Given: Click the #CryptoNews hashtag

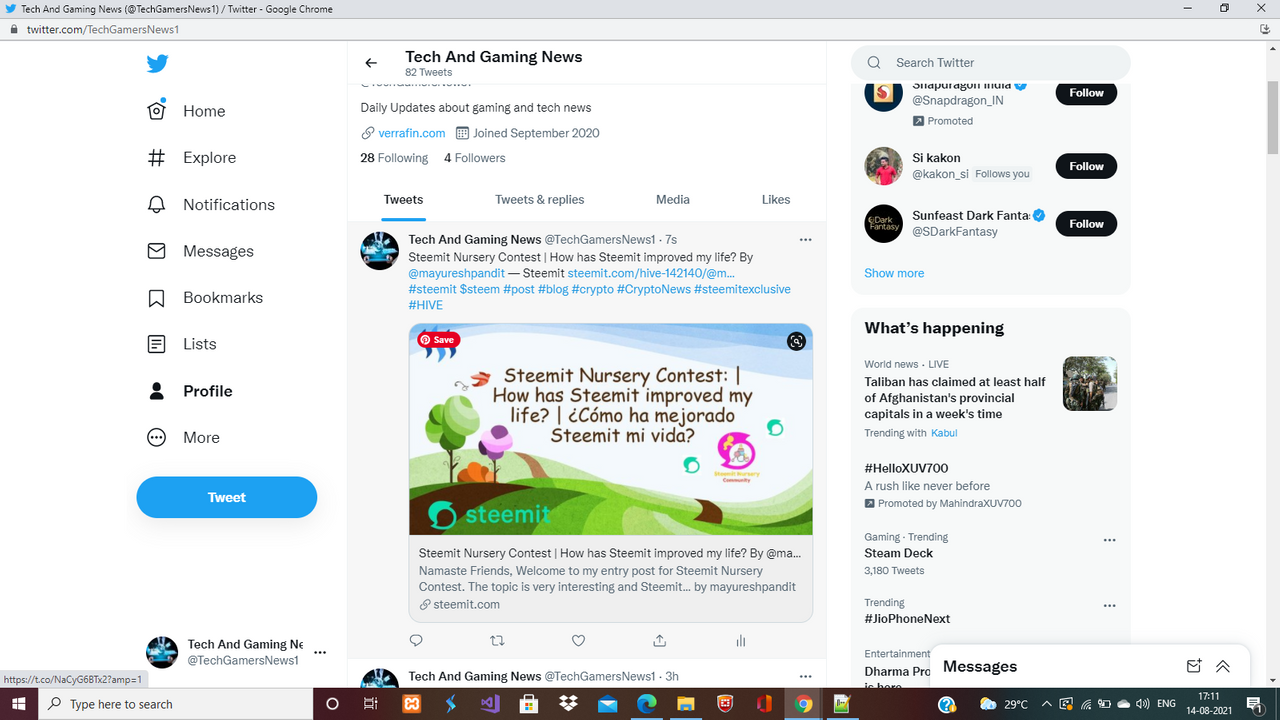Looking at the screenshot, I should tap(654, 289).
